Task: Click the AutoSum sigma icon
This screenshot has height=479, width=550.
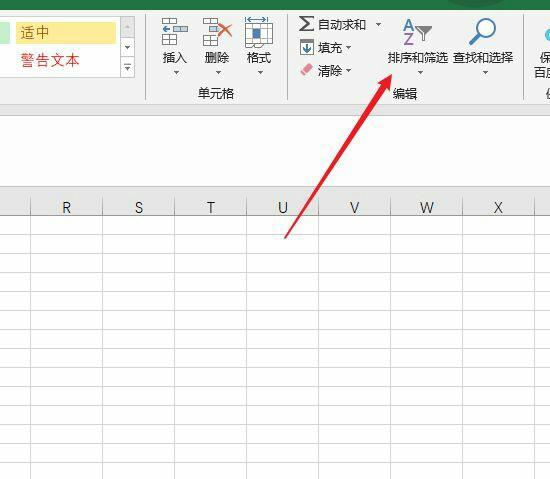Action: click(306, 23)
